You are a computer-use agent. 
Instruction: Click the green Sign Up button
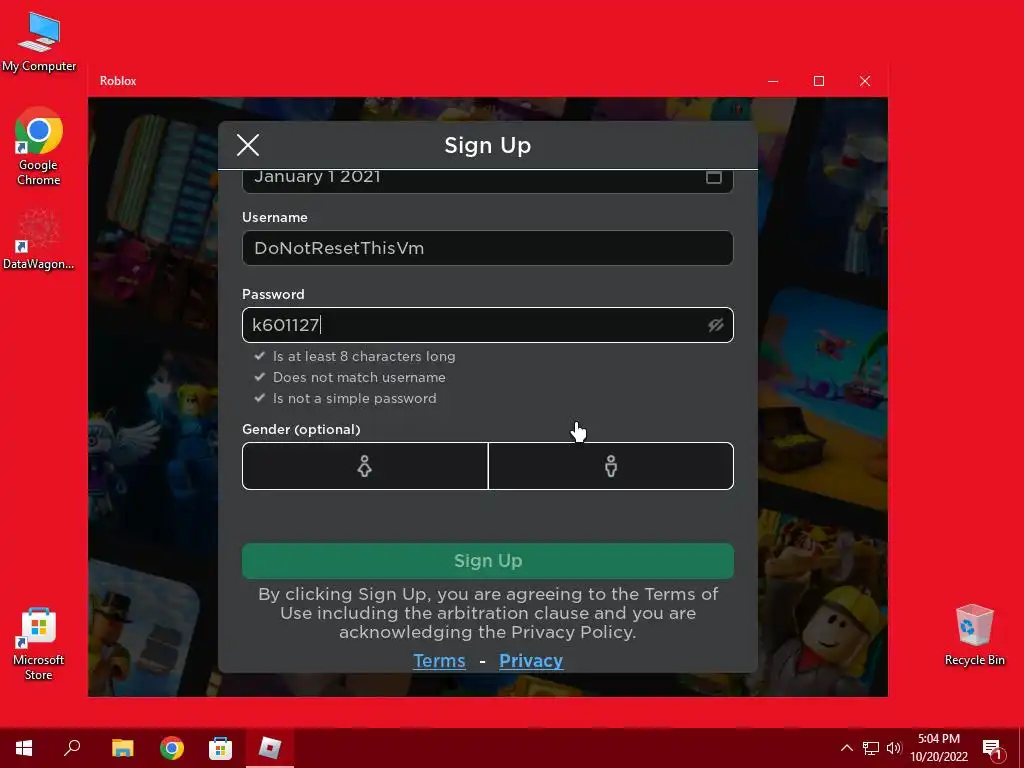(487, 561)
